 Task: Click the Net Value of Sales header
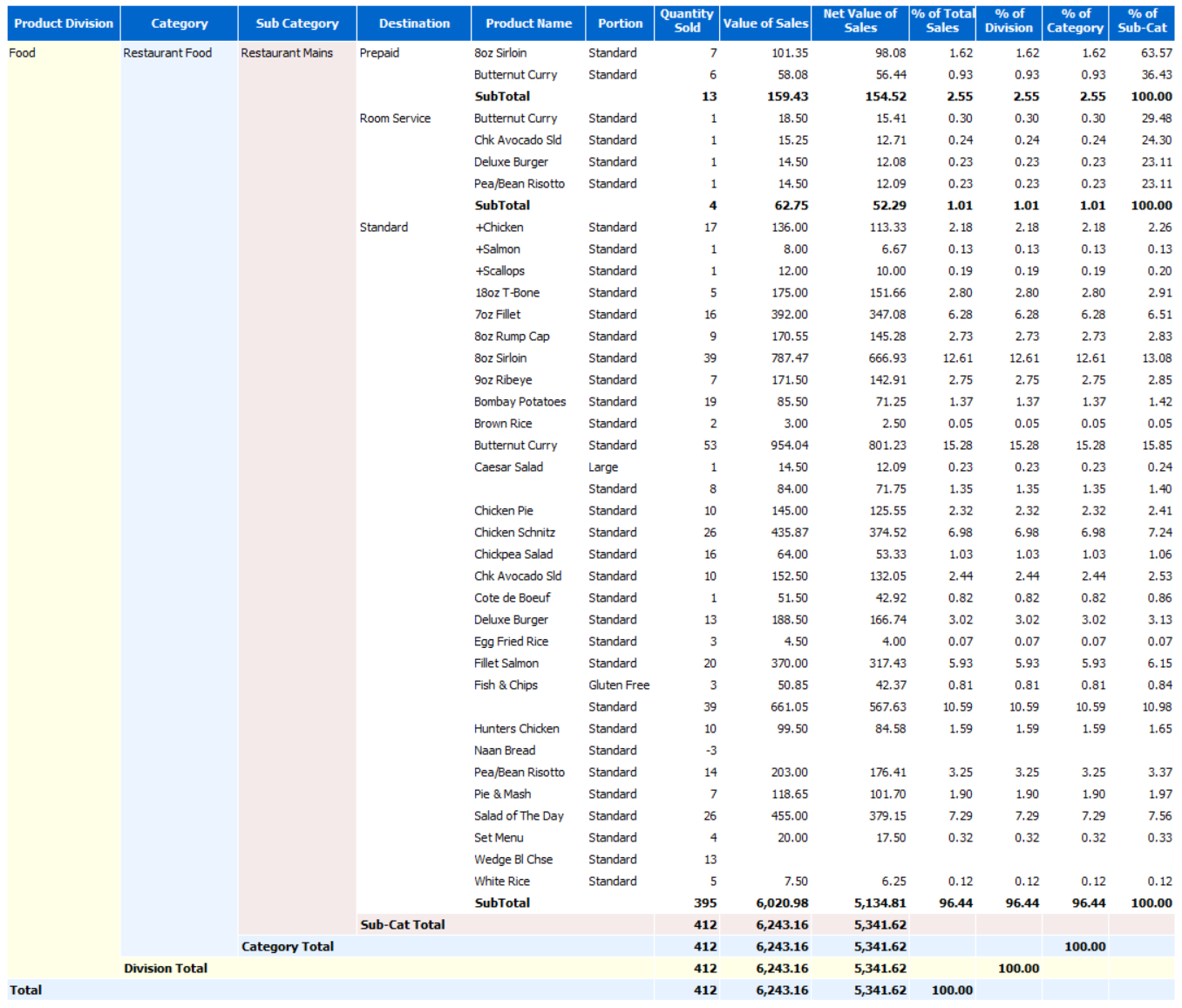click(859, 21)
